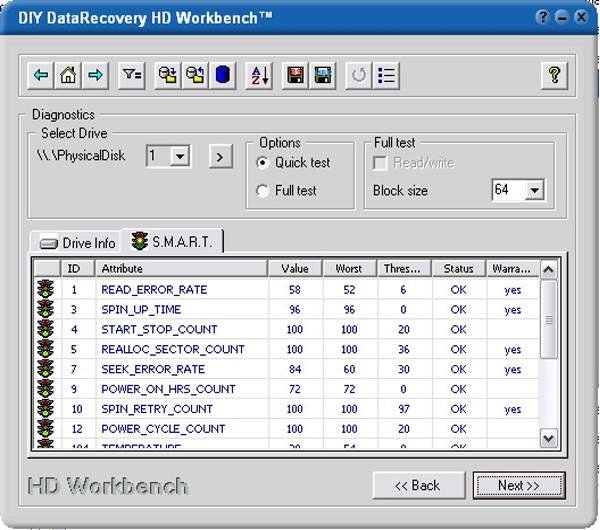Click the refresh circular arrow icon
This screenshot has width=600, height=530.
point(359,75)
